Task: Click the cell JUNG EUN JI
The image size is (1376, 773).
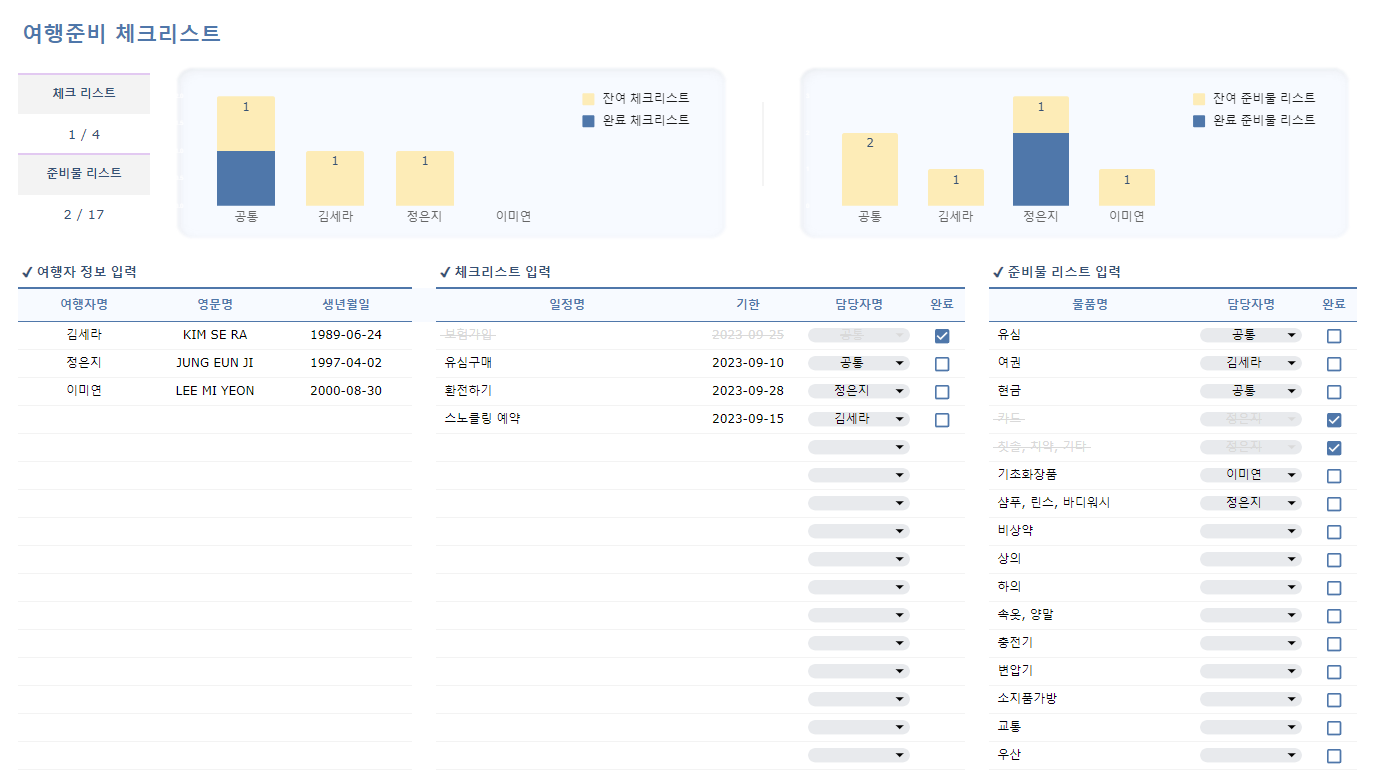Action: click(215, 363)
